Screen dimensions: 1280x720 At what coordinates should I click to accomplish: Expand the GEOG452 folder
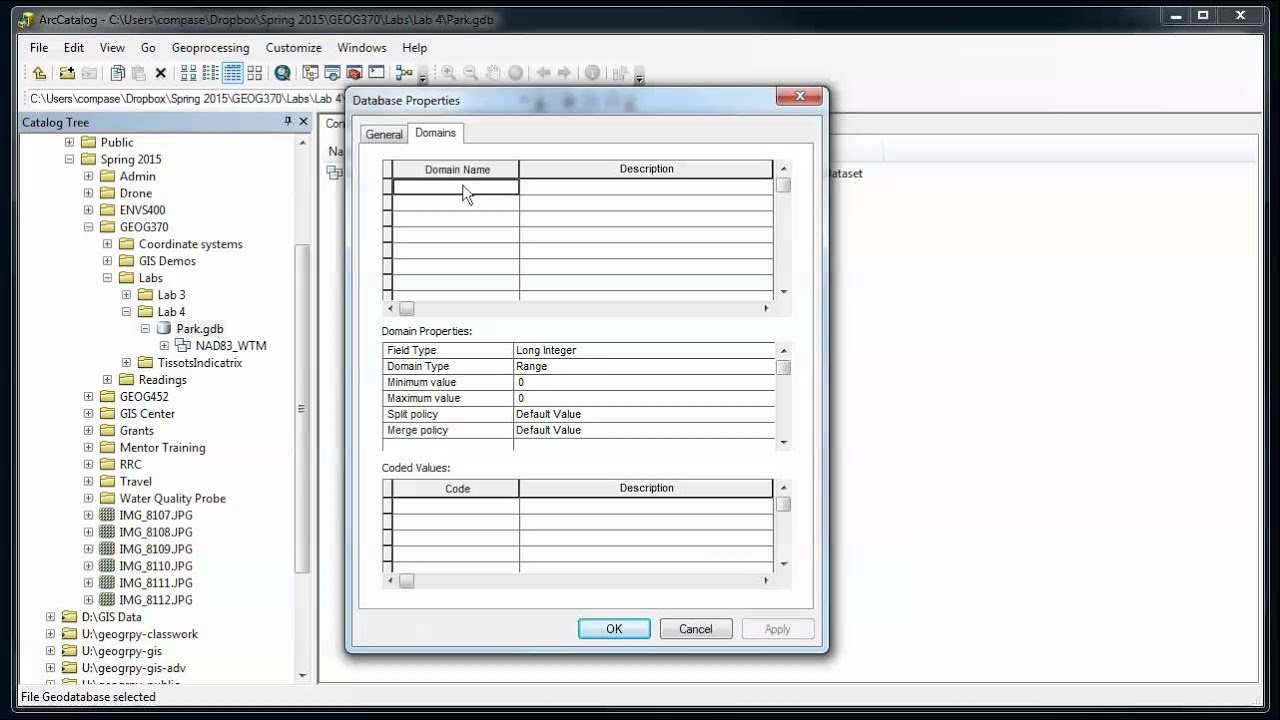pyautogui.click(x=89, y=397)
